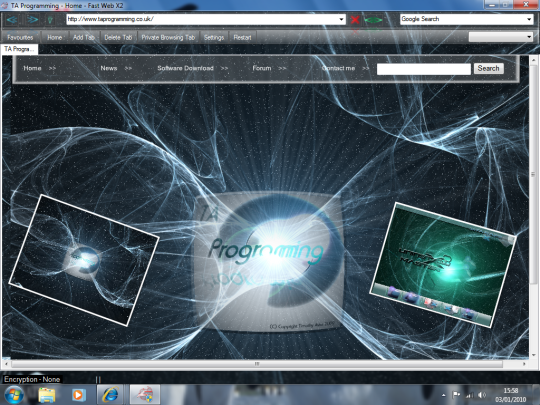The image size is (540, 405).
Task: Stop loading with the red X icon
Action: coord(355,20)
